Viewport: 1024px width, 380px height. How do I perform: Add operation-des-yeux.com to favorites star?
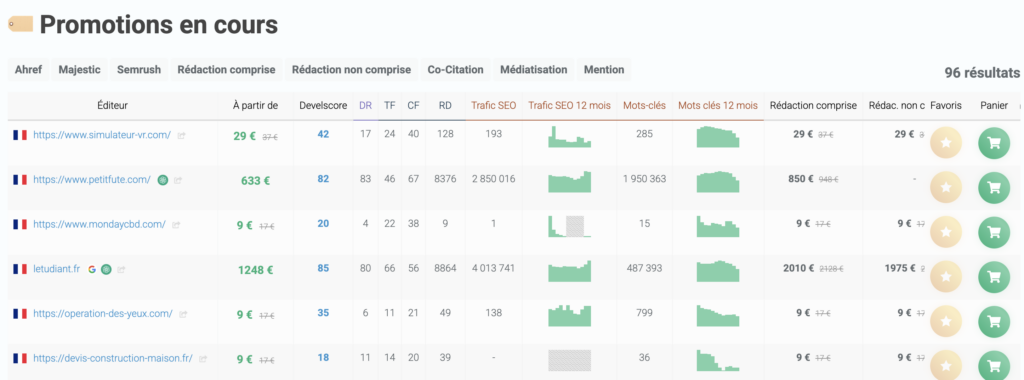pos(945,321)
